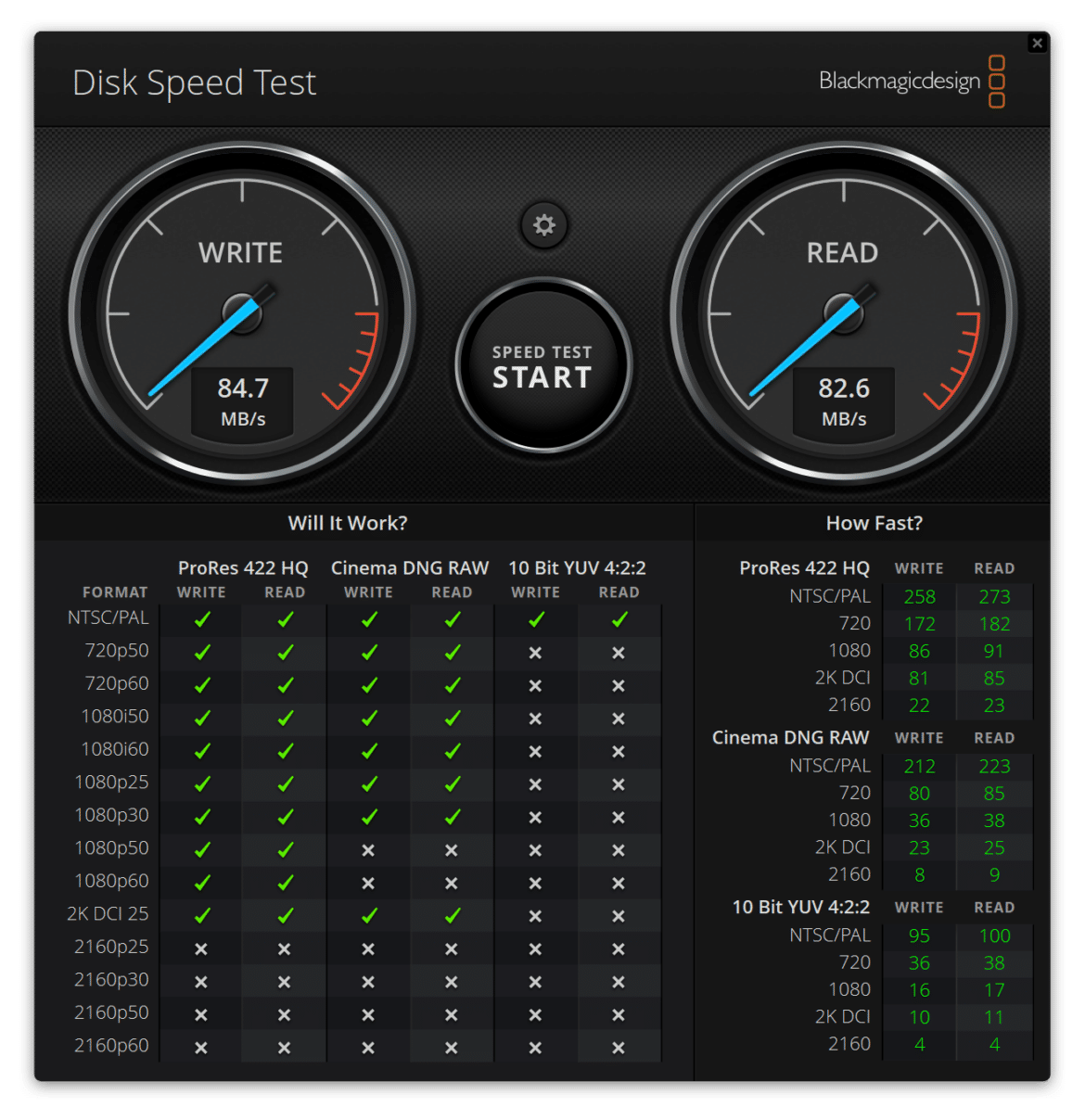
Task: Click 10 Bit YUV 2K DCI read value 11
Action: [x=994, y=1017]
